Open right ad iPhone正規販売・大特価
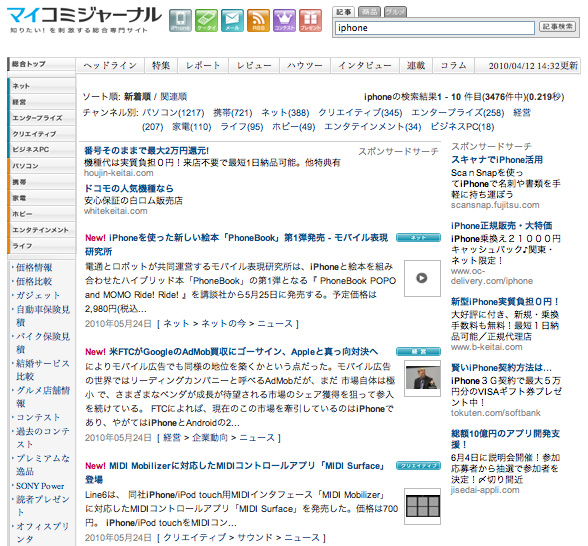The width and height of the screenshot is (588, 546). [502, 226]
